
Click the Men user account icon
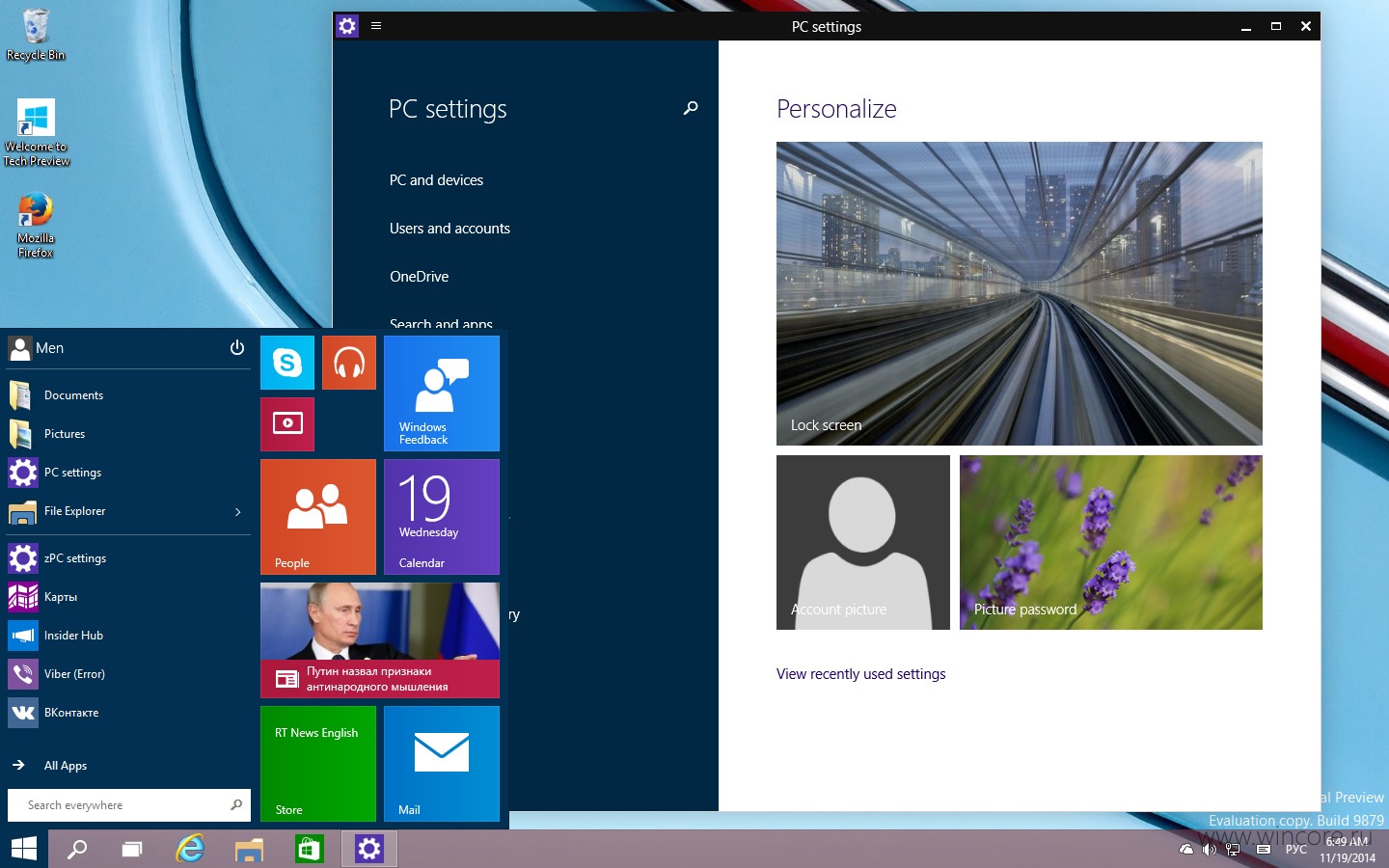pos(20,348)
